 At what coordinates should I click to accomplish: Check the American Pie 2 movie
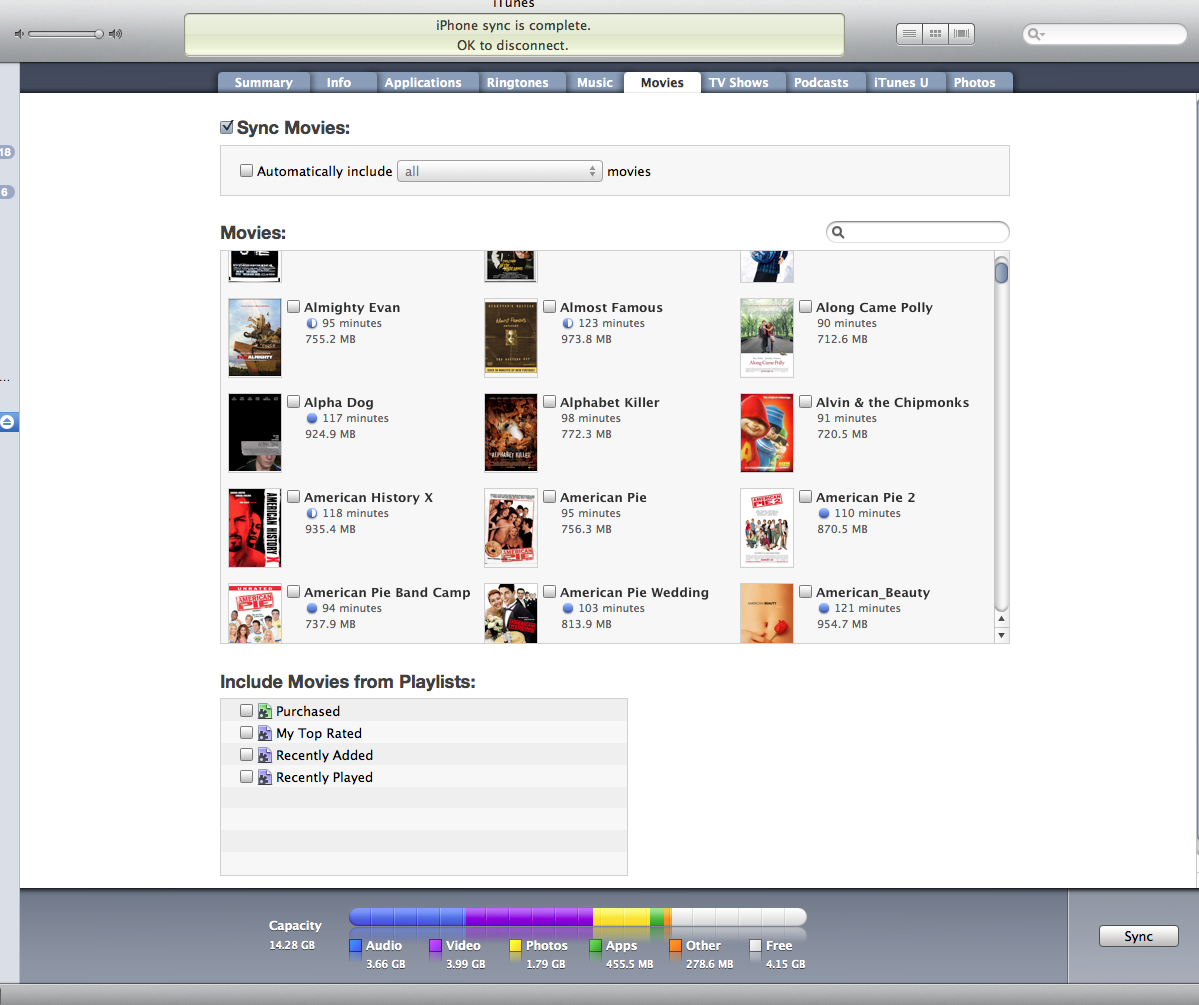tap(805, 496)
